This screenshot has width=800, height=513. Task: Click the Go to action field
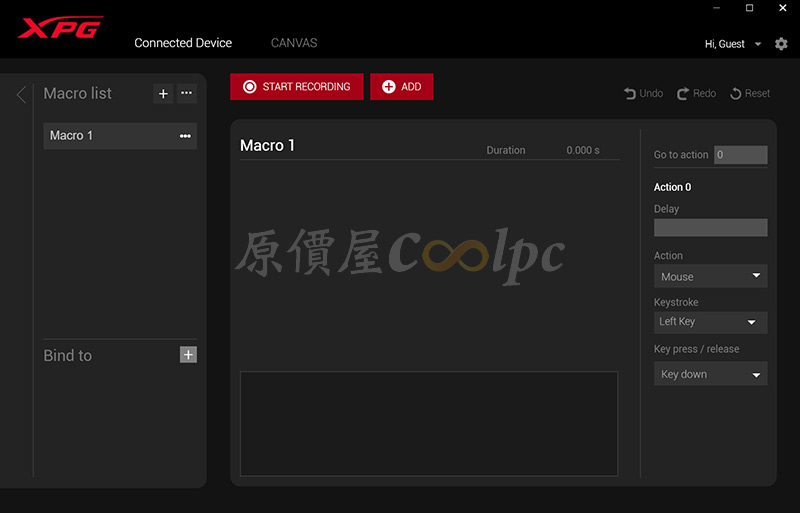coord(740,155)
